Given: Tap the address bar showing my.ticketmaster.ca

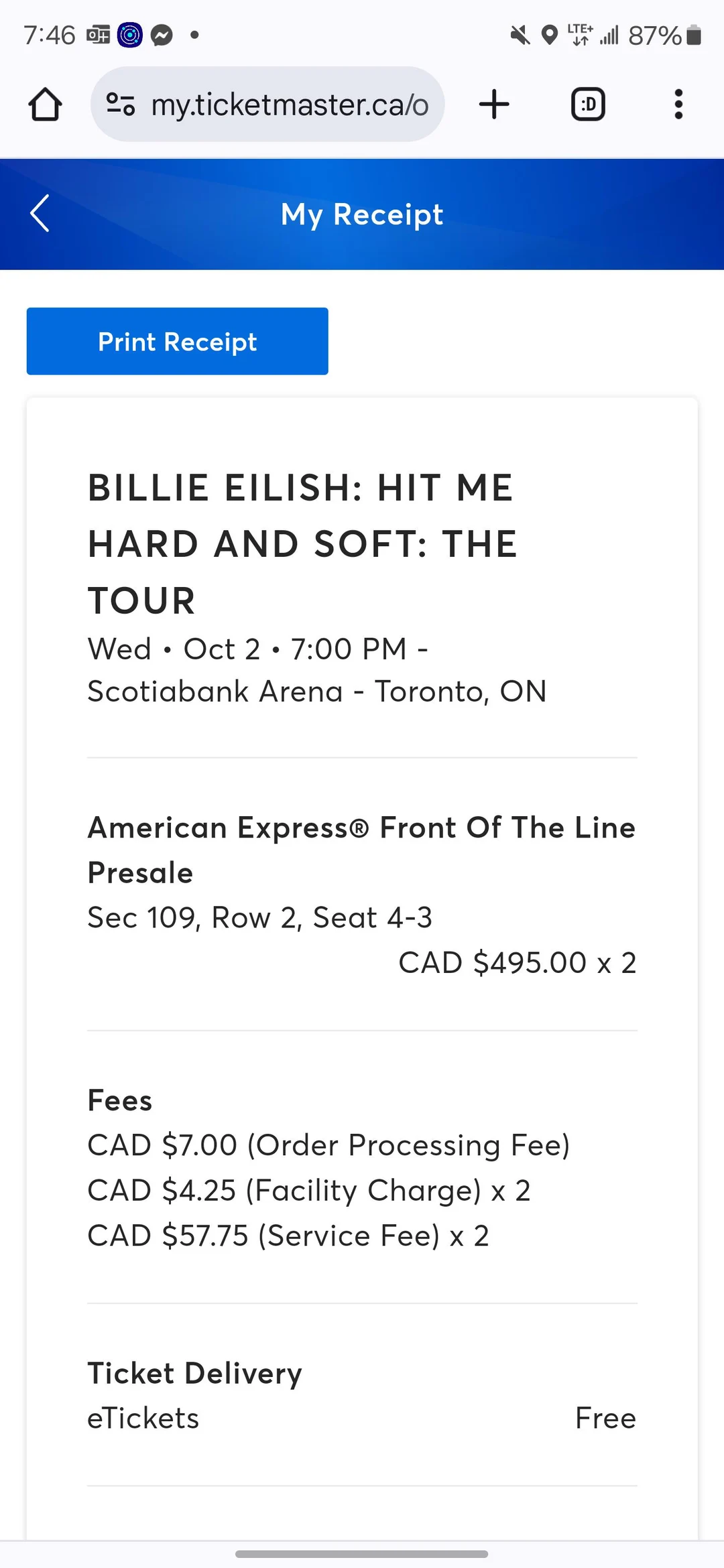Looking at the screenshot, I should (x=292, y=104).
